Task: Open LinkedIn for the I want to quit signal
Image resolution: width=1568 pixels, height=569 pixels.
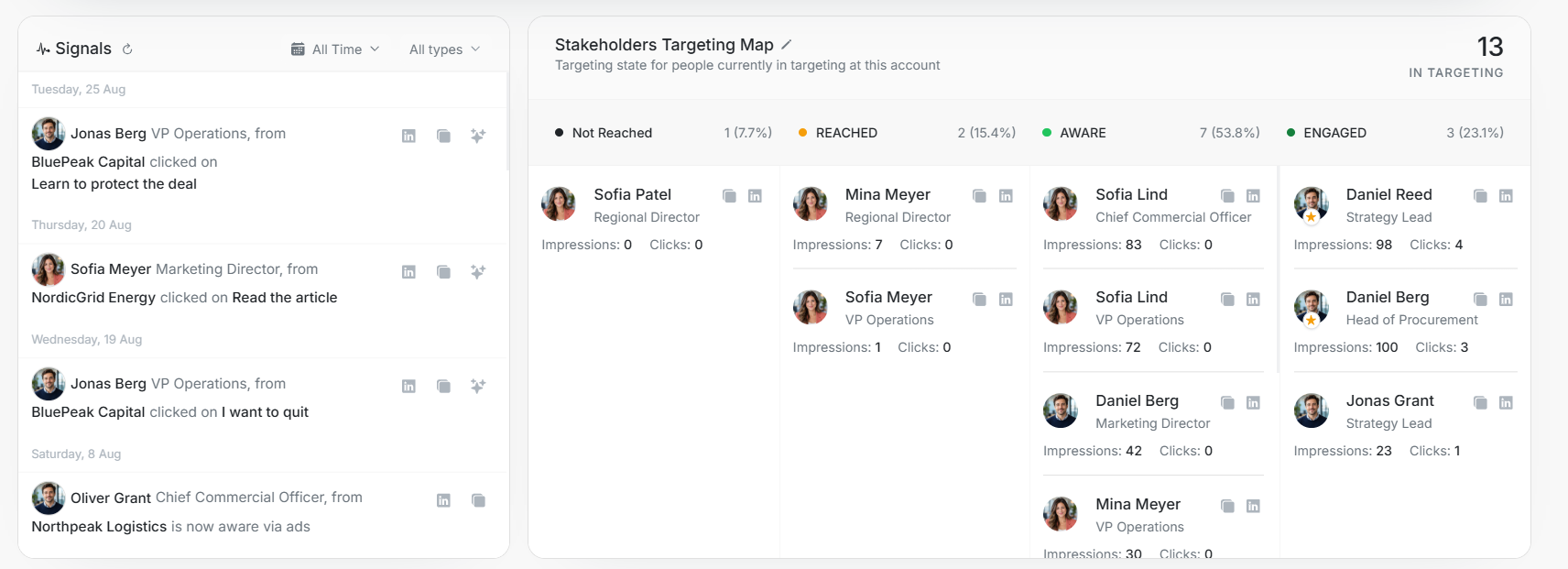Action: 408,387
